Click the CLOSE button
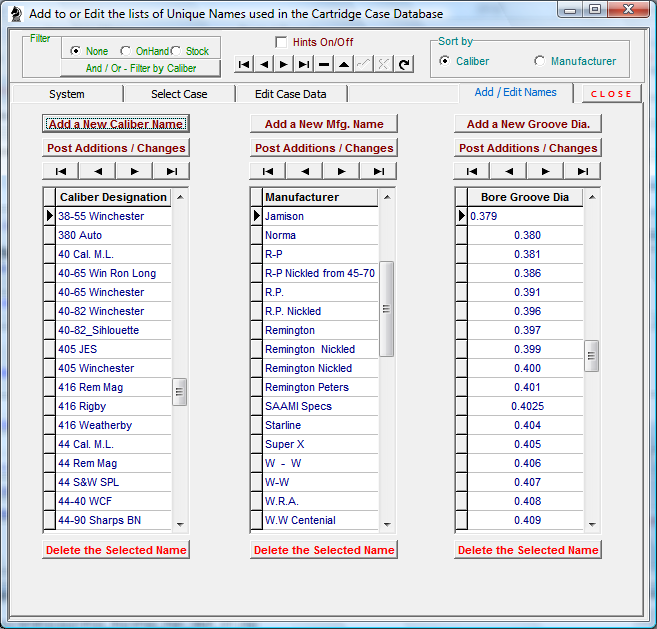 click(x=611, y=94)
